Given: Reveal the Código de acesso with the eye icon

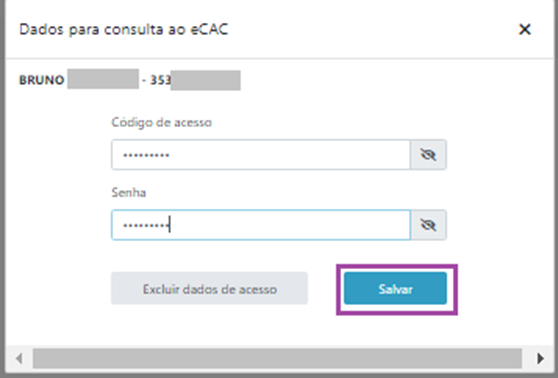Looking at the screenshot, I should [x=428, y=155].
